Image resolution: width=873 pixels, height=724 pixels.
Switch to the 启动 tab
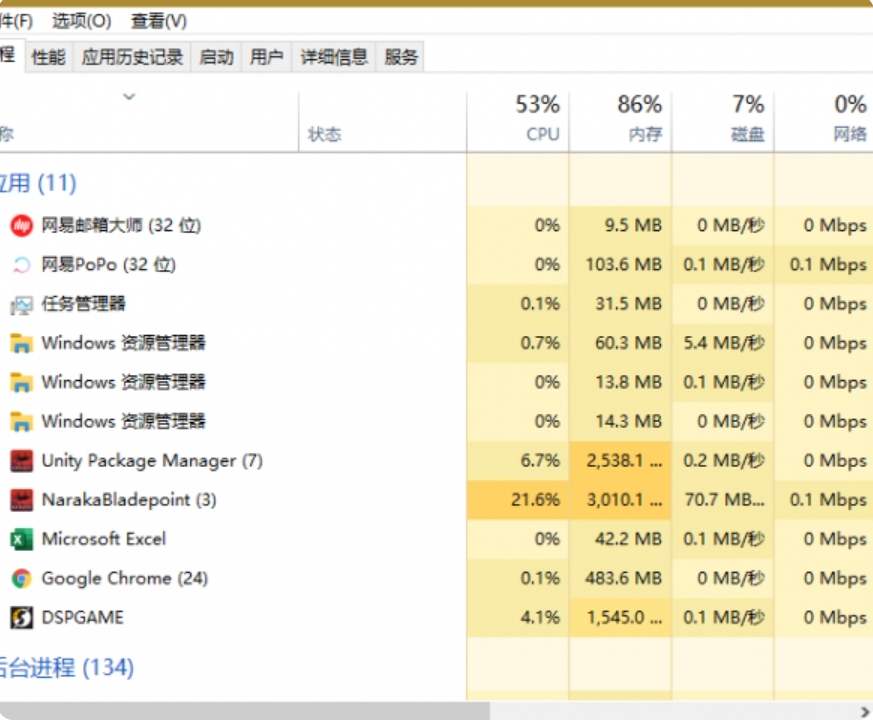[x=217, y=57]
